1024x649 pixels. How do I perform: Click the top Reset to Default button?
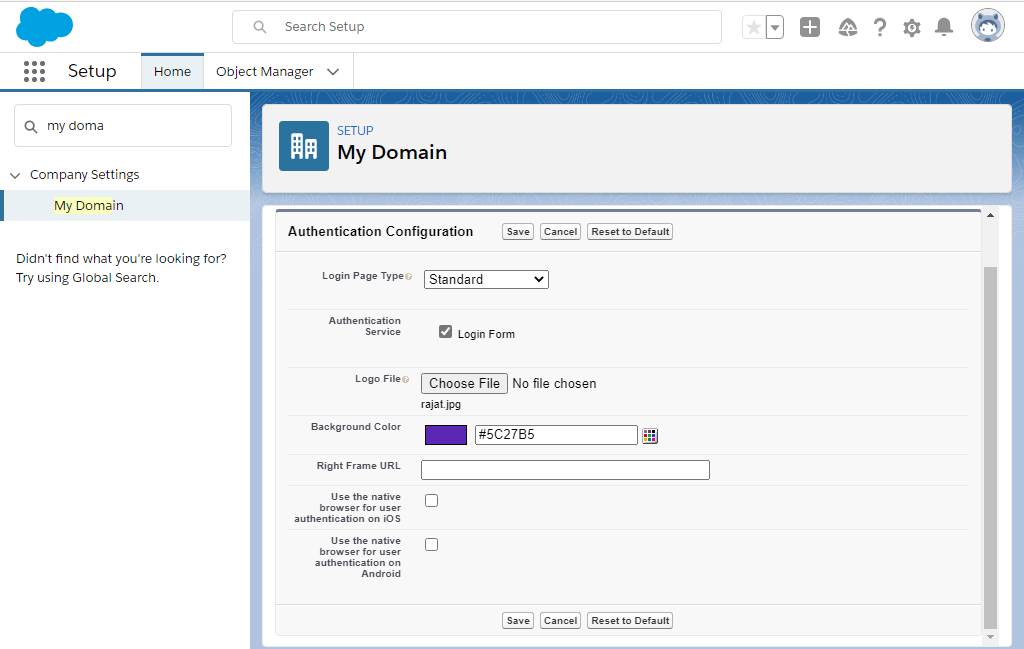630,232
